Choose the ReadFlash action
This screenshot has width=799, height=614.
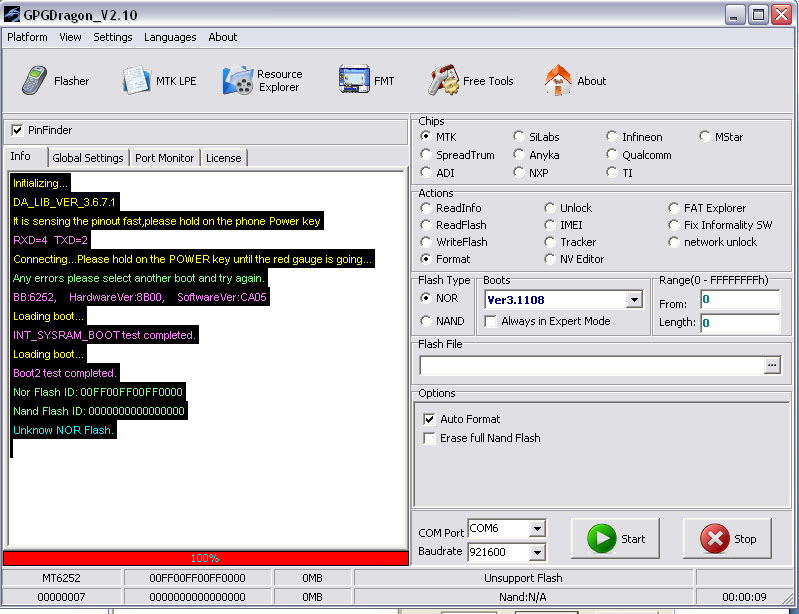[425, 225]
